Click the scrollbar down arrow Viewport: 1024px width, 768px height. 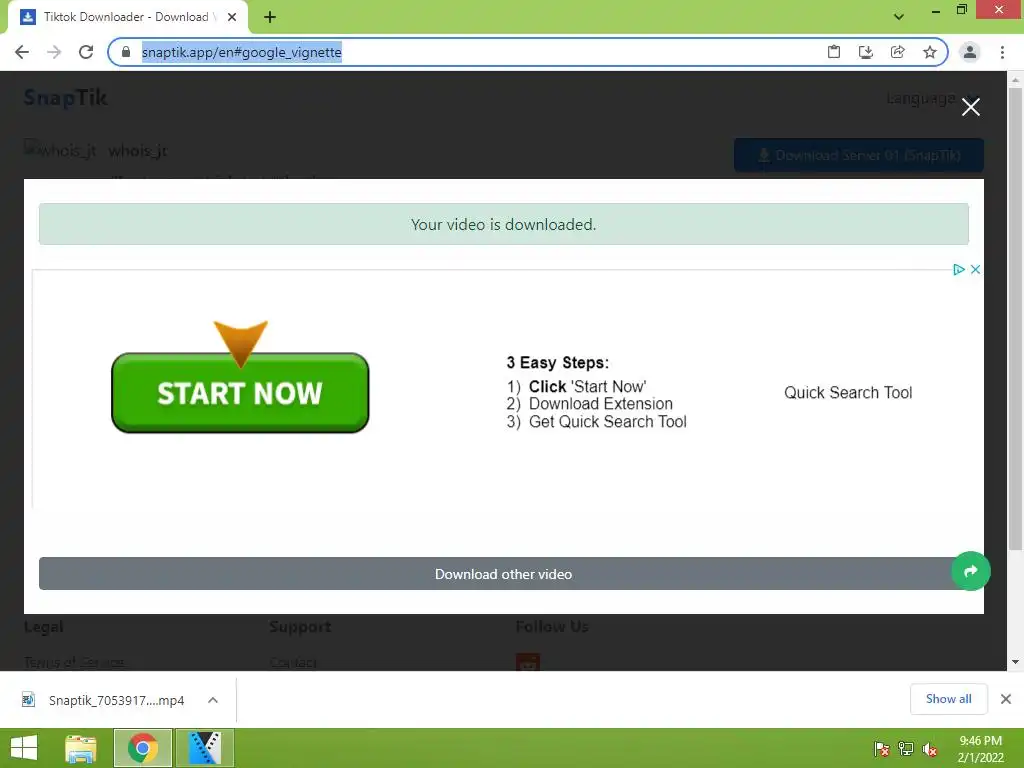(x=1015, y=662)
